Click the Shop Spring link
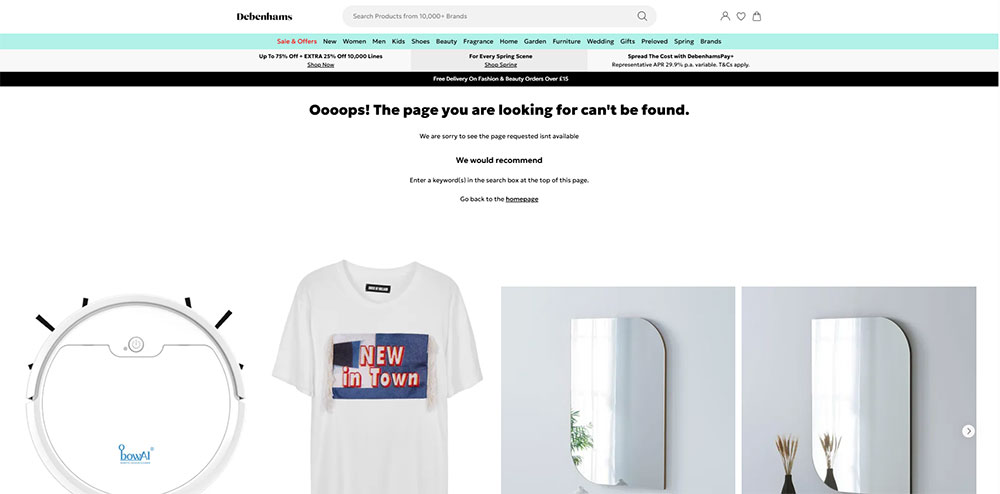Viewport: 1000px width, 494px height. (501, 65)
